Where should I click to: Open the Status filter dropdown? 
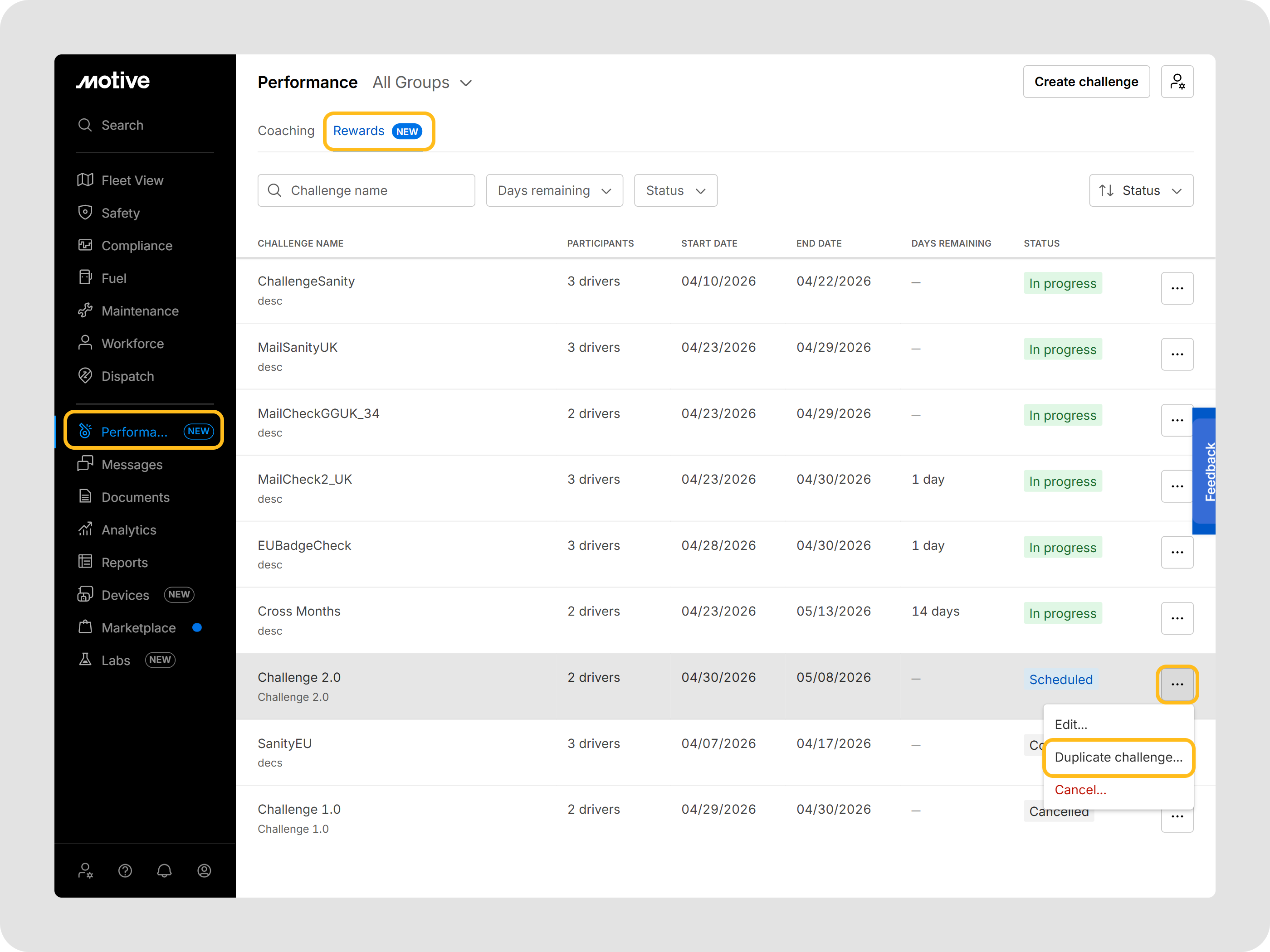[x=676, y=190]
